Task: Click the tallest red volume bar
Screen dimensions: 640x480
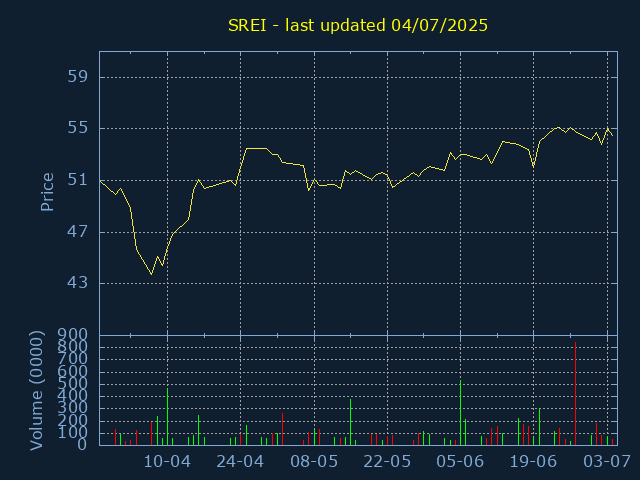Action: tap(576, 393)
